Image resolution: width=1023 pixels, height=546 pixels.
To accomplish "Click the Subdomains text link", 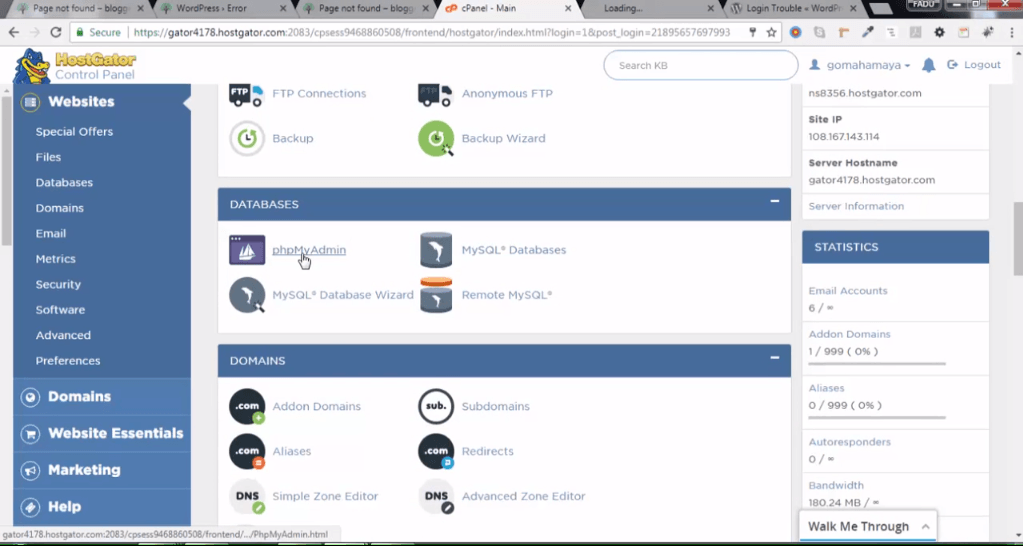I will coord(496,406).
